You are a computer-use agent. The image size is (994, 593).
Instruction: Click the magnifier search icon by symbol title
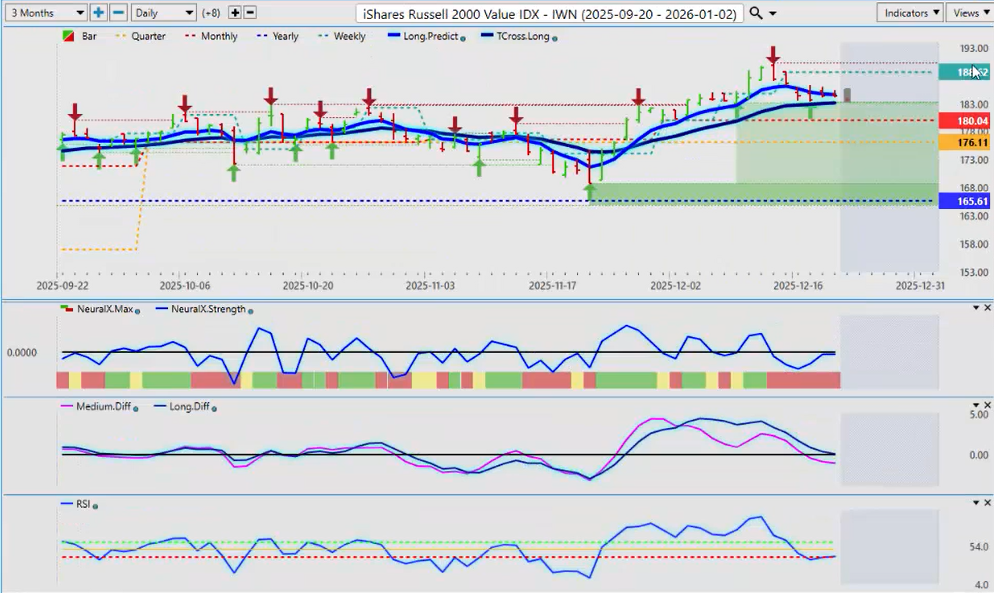coord(756,13)
